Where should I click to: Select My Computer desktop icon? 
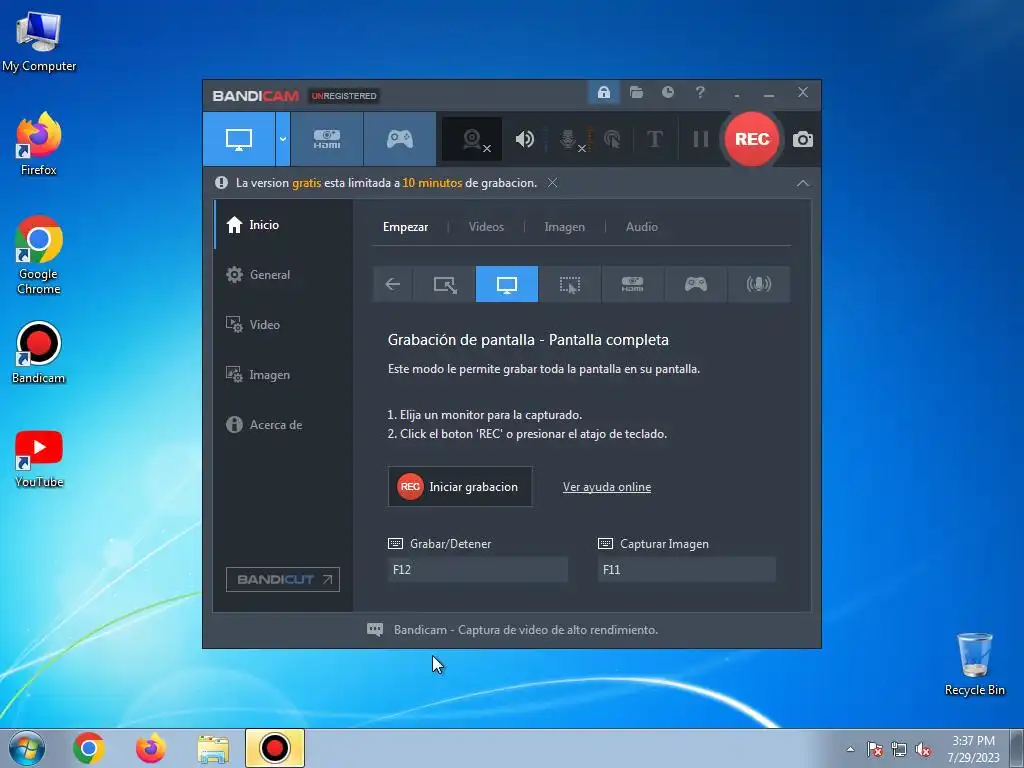[x=39, y=42]
